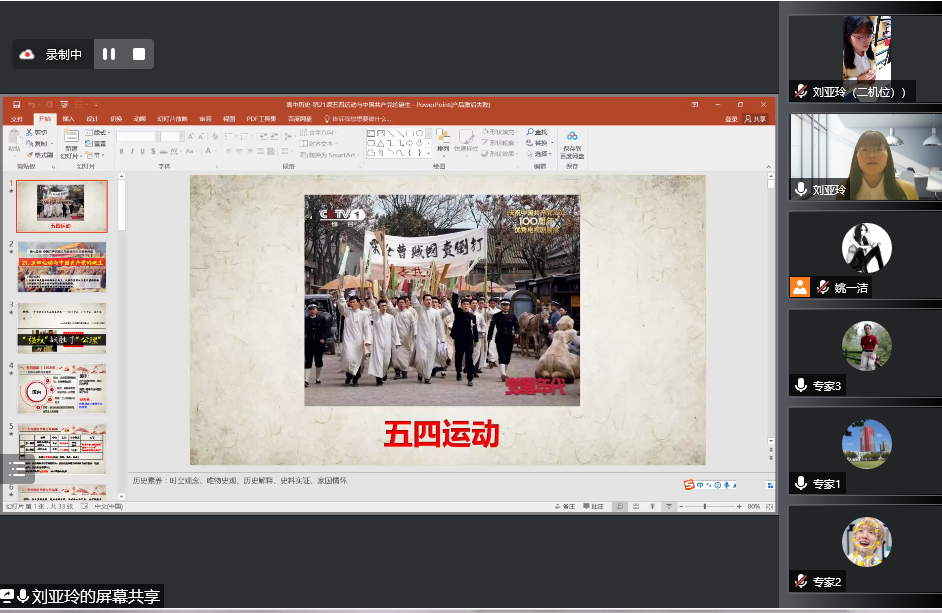Toggle Italic formatting
Image resolution: width=942 pixels, height=613 pixels.
pyautogui.click(x=132, y=151)
